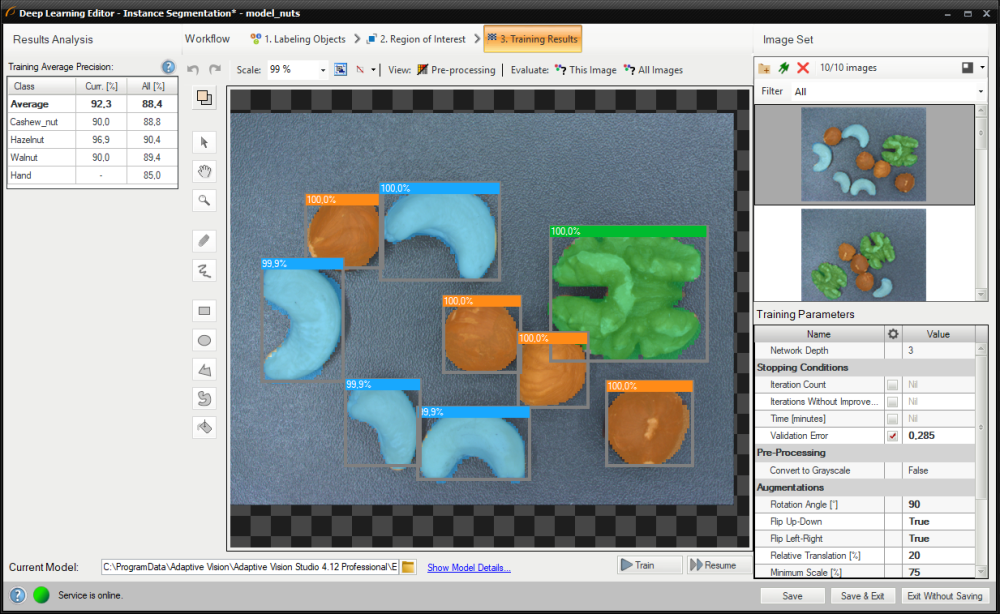Pick the ellipse shape tool
1000x614 pixels.
click(204, 340)
